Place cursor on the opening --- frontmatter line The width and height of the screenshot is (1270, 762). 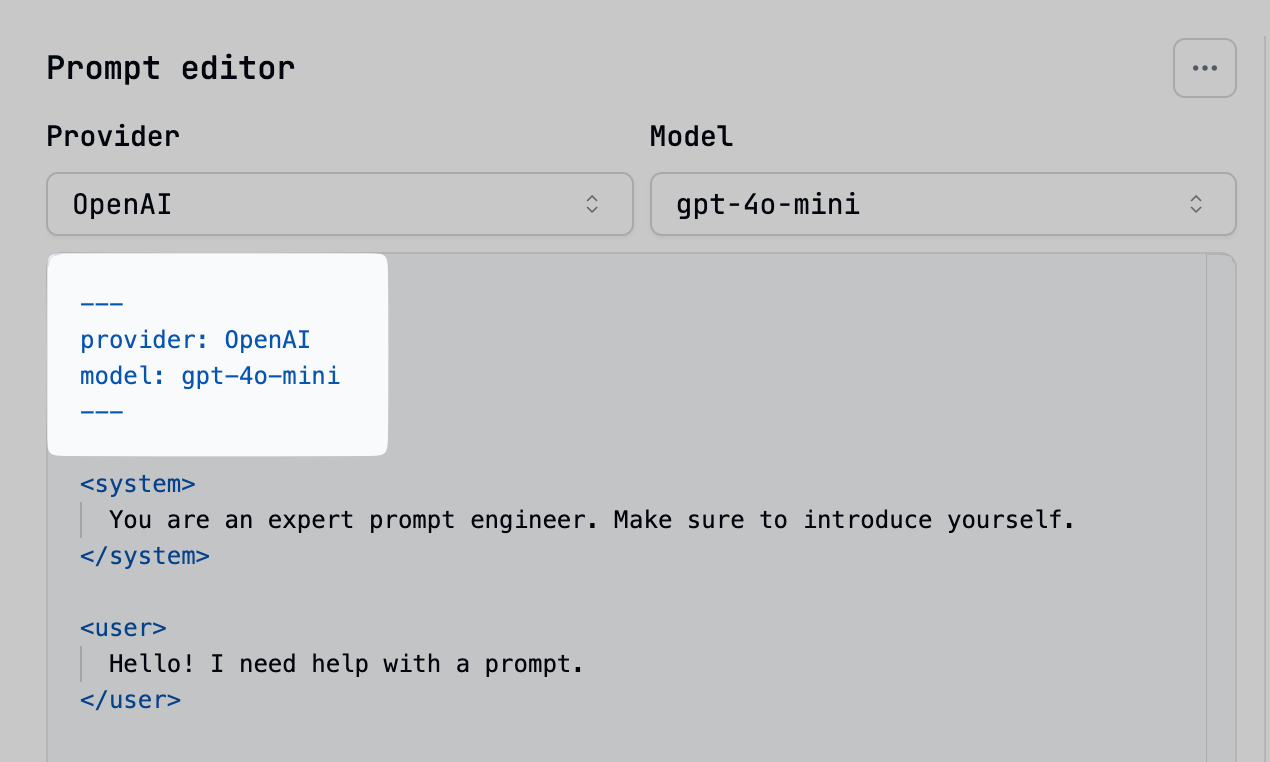coord(102,304)
